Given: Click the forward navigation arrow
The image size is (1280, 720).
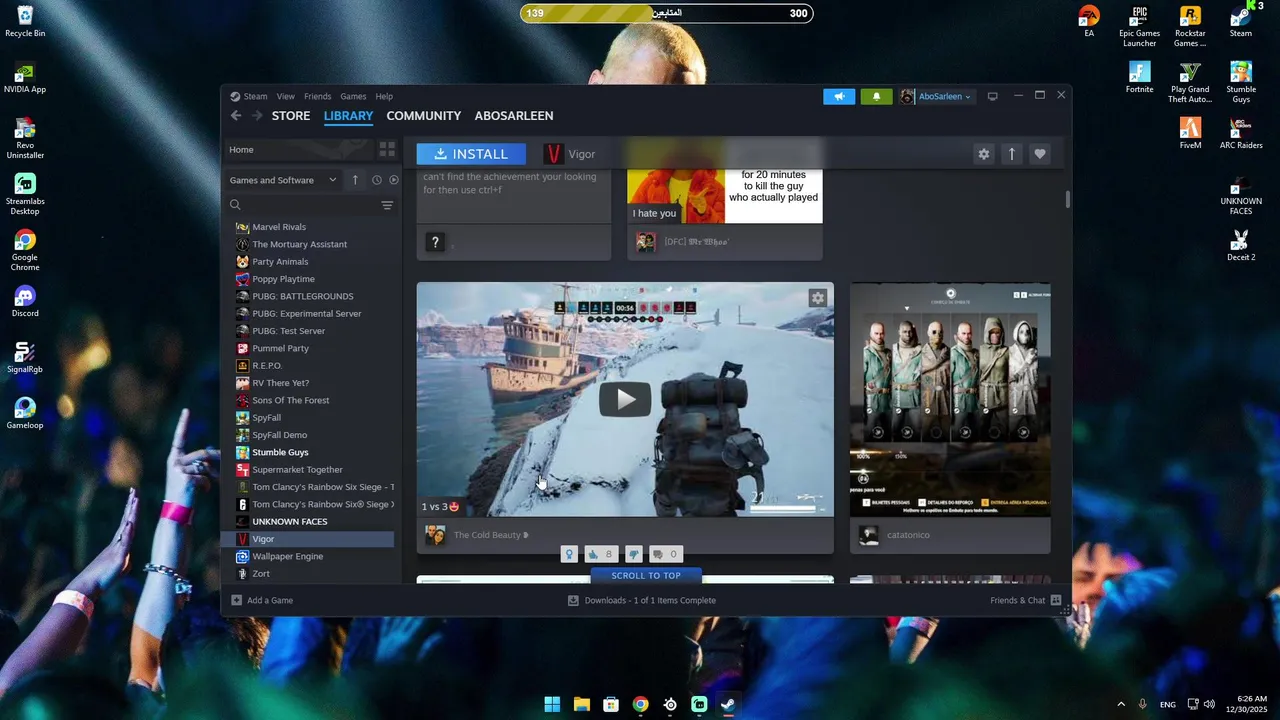Looking at the screenshot, I should [x=257, y=116].
